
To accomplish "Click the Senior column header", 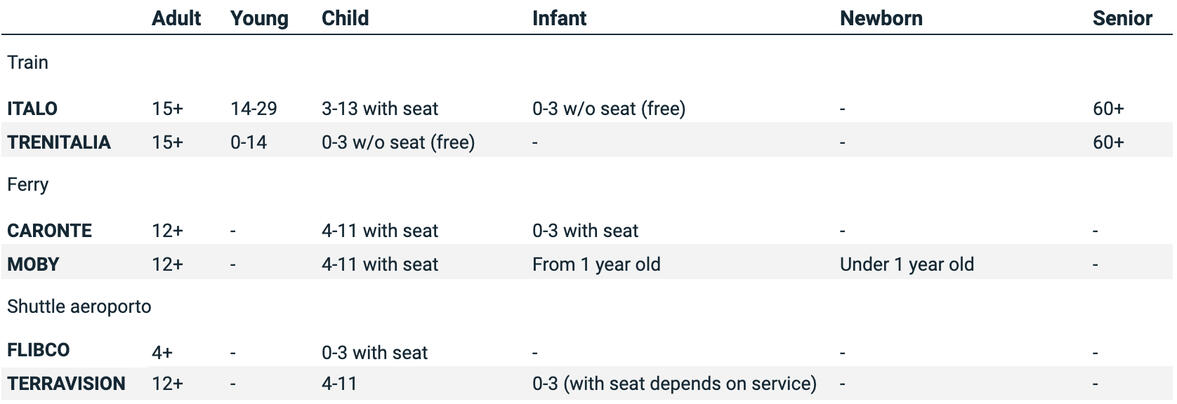I will tap(1122, 18).
